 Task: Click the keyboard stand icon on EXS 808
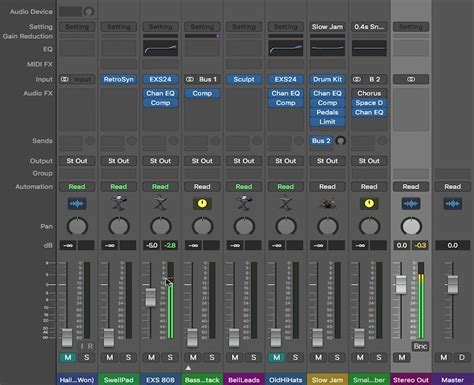click(160, 203)
